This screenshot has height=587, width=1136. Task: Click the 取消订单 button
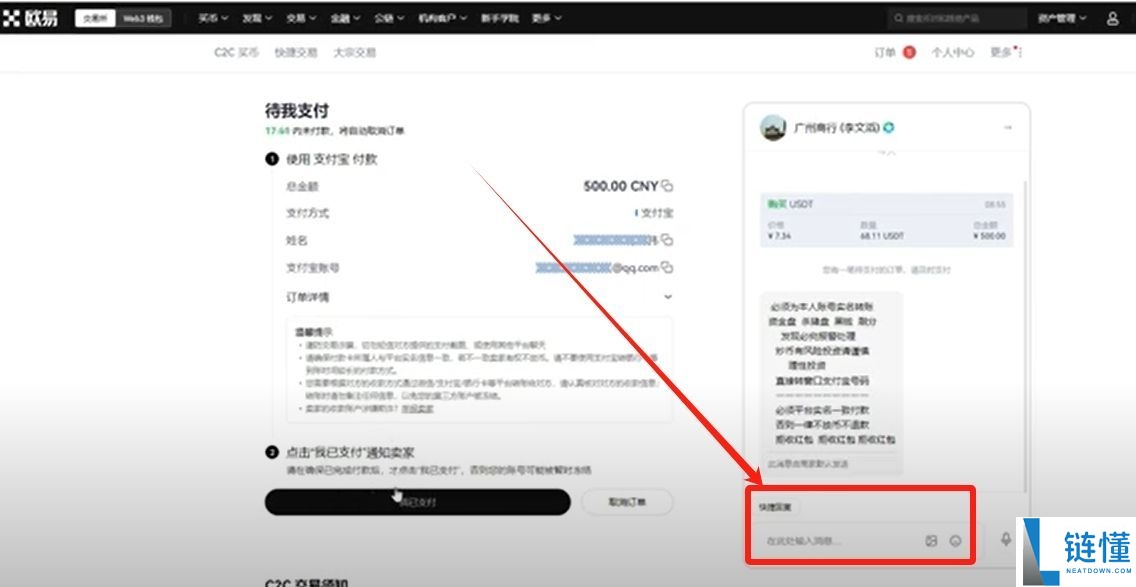click(x=627, y=502)
